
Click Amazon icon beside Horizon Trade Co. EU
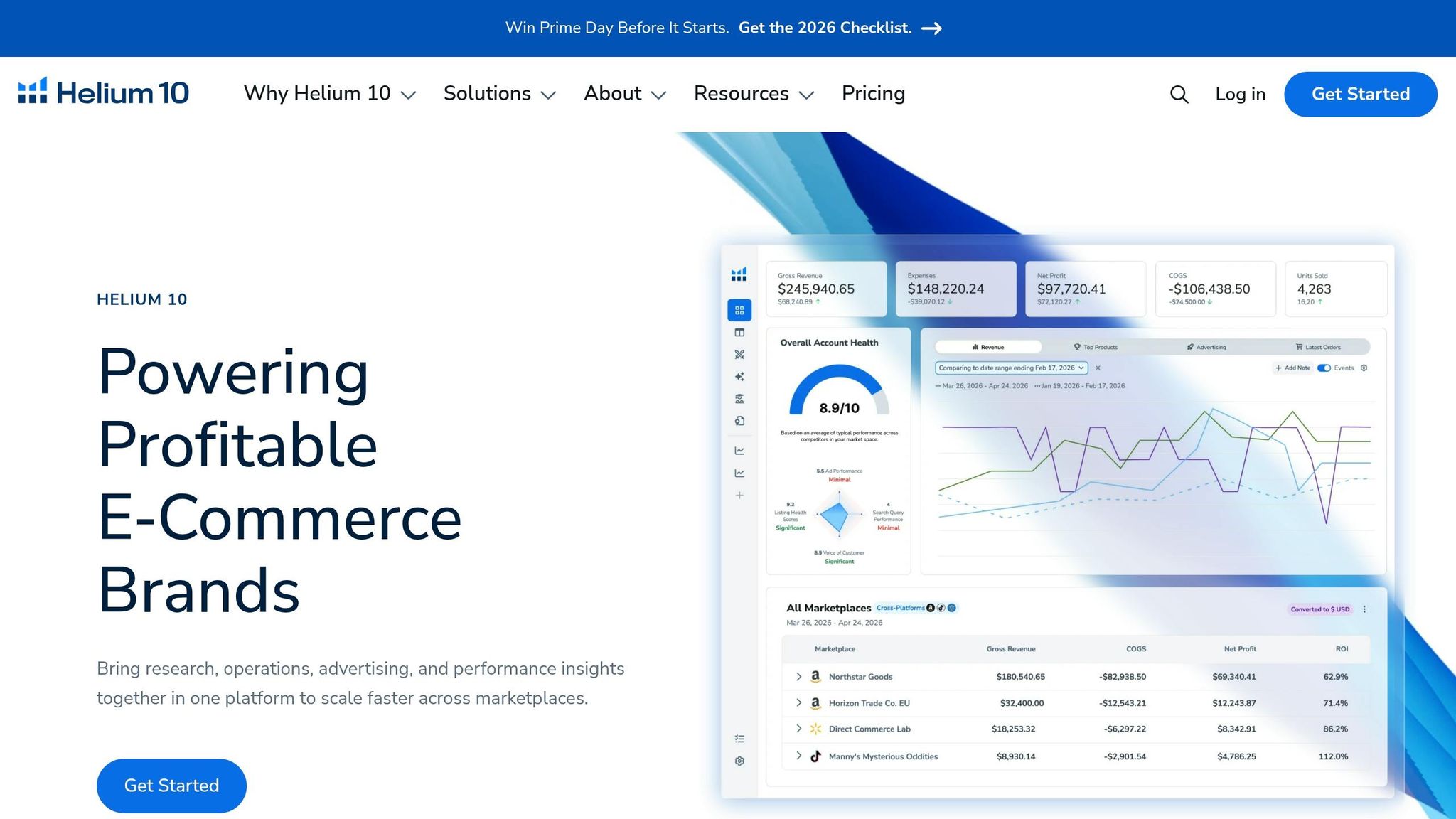tap(815, 702)
